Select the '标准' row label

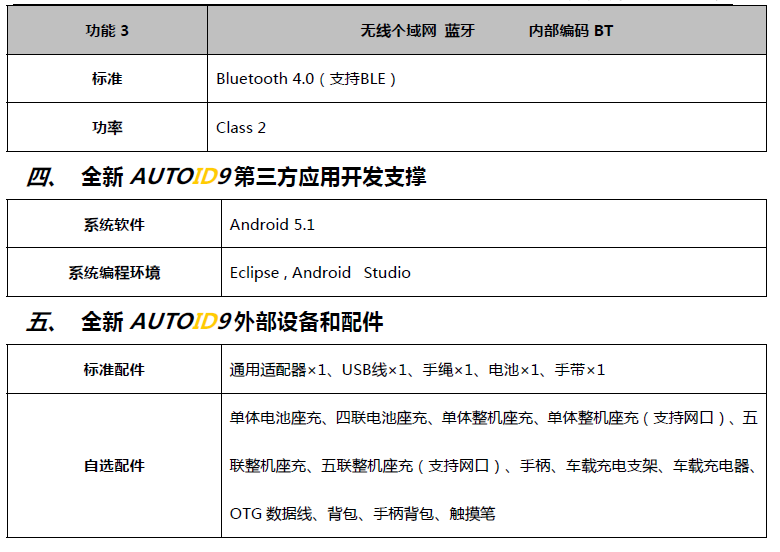(x=107, y=79)
